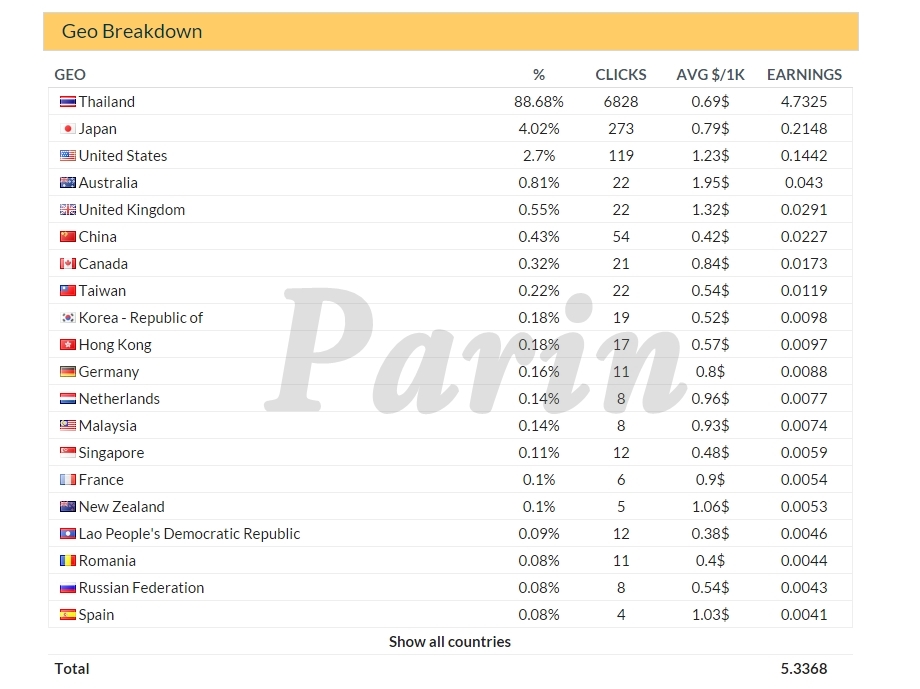Click the United States flag icon
This screenshot has width=920, height=689.
click(68, 156)
